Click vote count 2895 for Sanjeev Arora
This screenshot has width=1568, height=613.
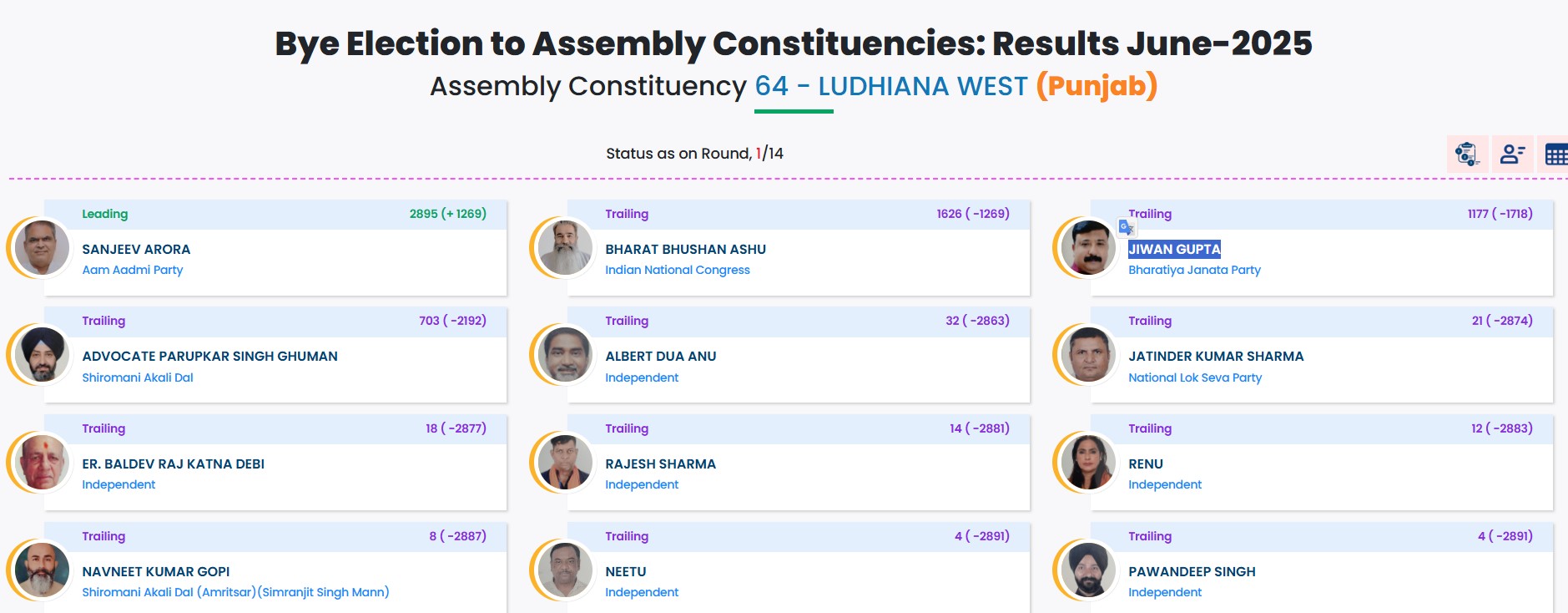pyautogui.click(x=427, y=213)
